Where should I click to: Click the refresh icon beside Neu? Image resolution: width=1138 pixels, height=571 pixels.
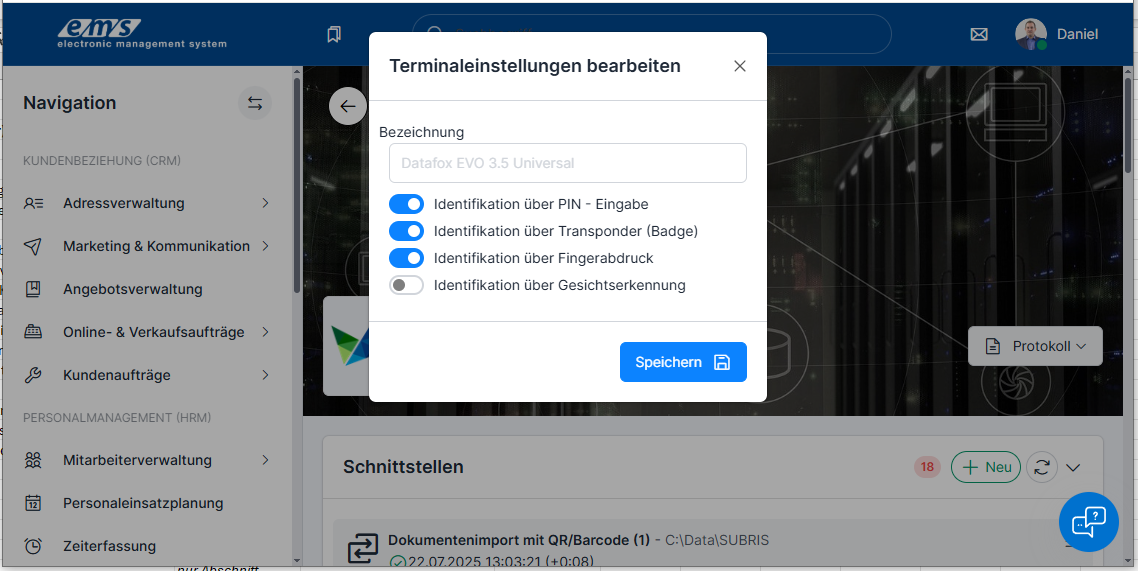pos(1042,467)
